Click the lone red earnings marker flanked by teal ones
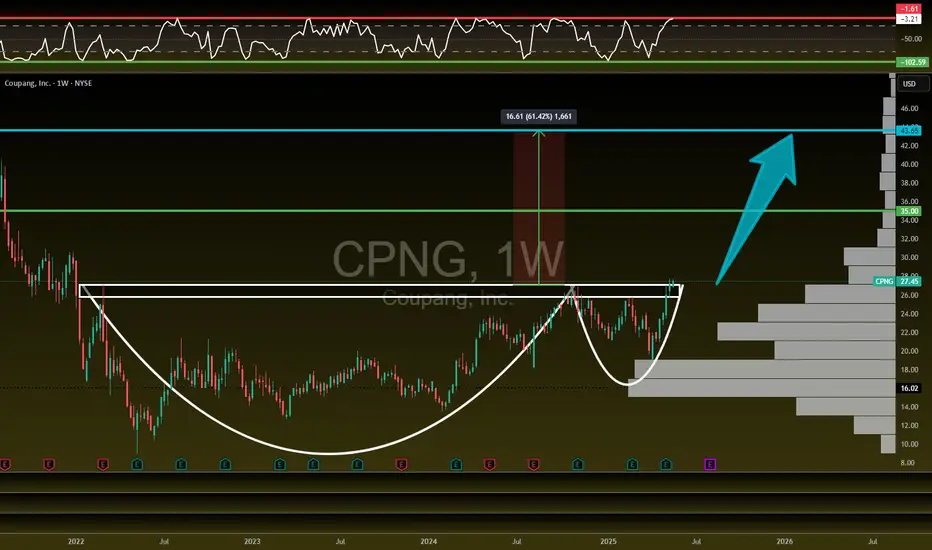The image size is (932, 550). (401, 464)
